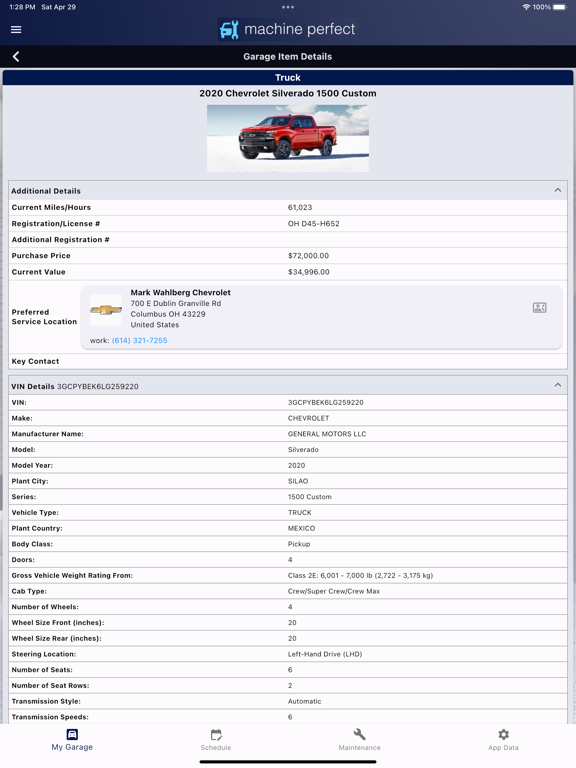Screen dimensions: 576x768
Task: Tap the Garage Item Details title
Action: click(288, 57)
